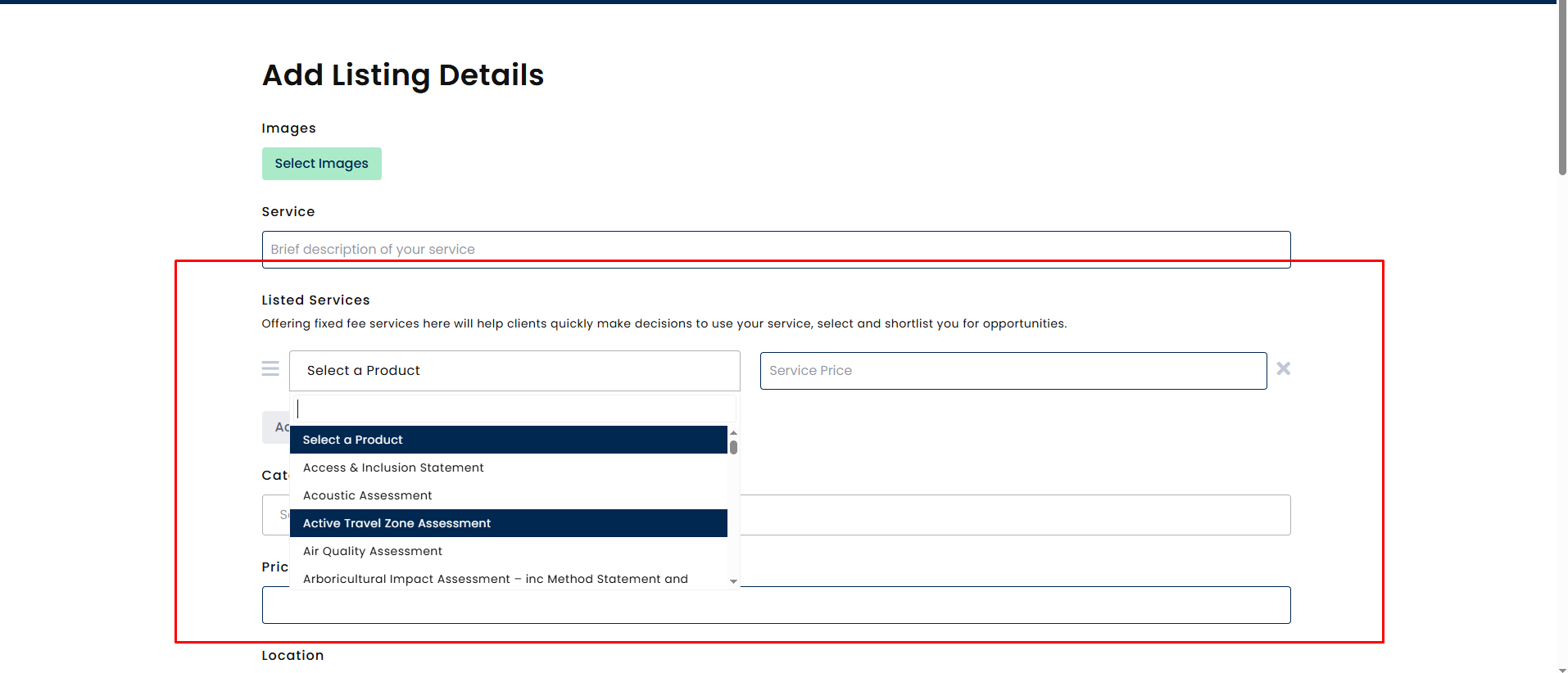
Task: Choose the Select a Product placeholder option
Action: pos(509,440)
